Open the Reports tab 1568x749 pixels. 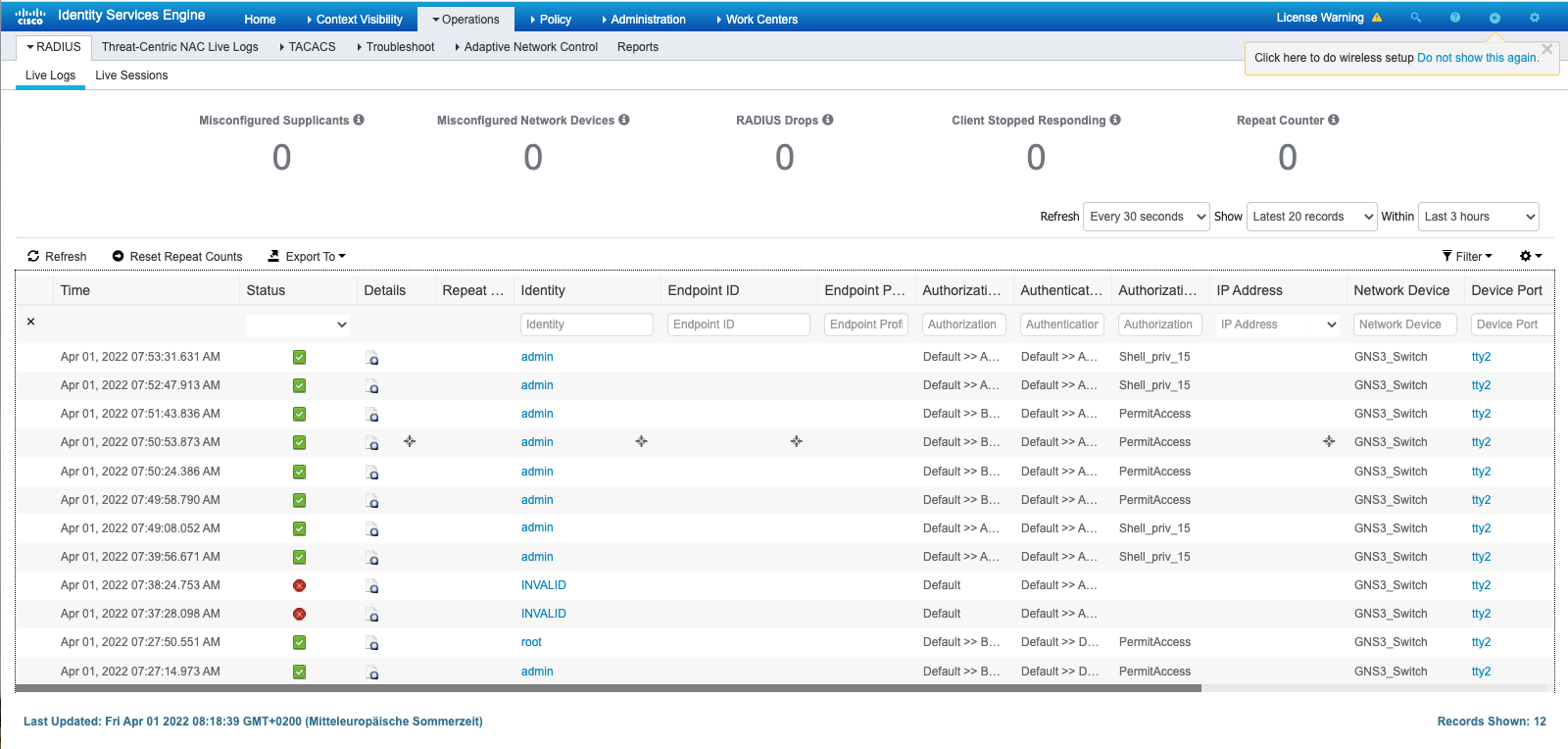tap(638, 47)
